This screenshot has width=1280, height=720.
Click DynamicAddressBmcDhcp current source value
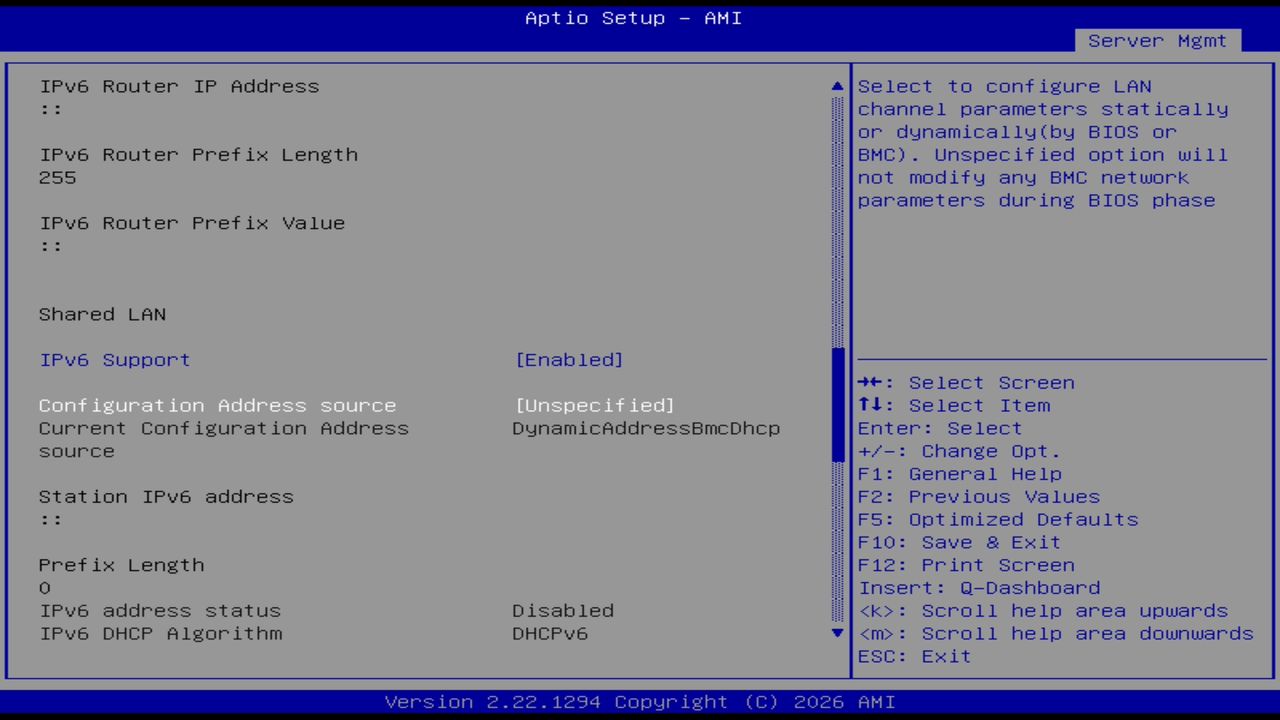646,428
